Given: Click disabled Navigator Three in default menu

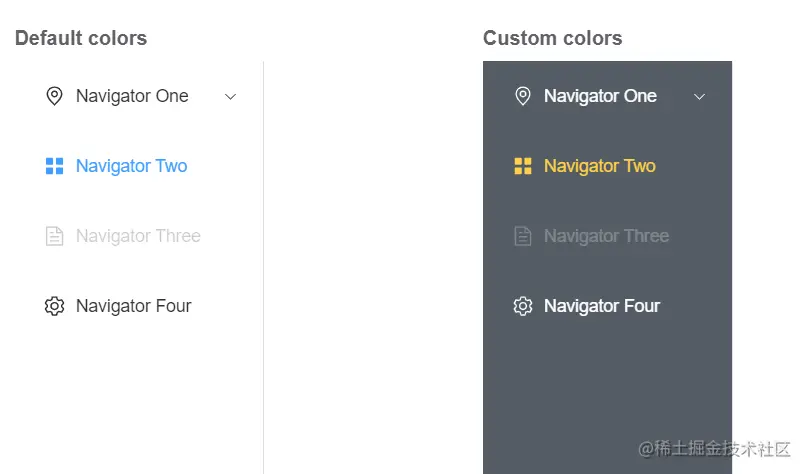Looking at the screenshot, I should [138, 236].
